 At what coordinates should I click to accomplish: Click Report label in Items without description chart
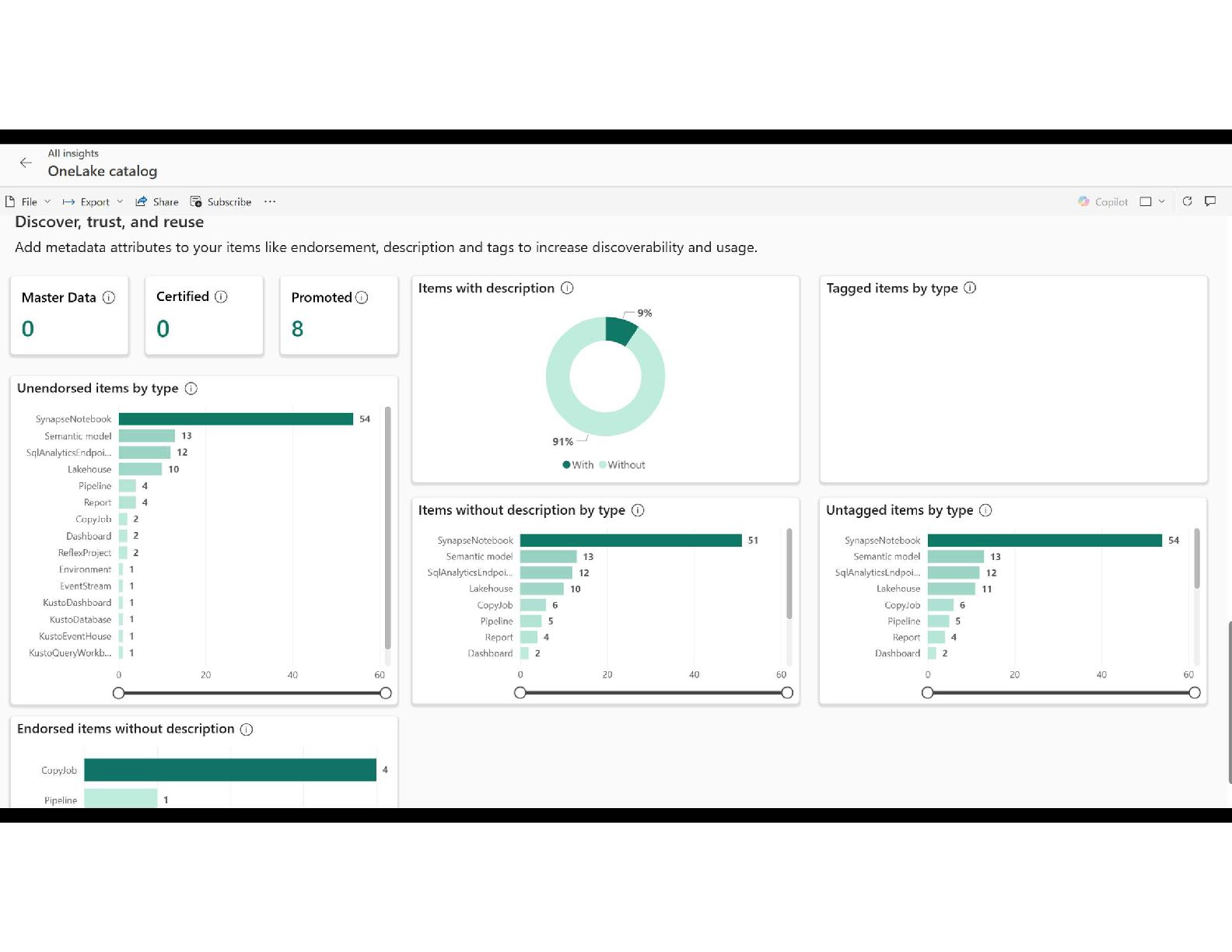pyautogui.click(x=499, y=637)
